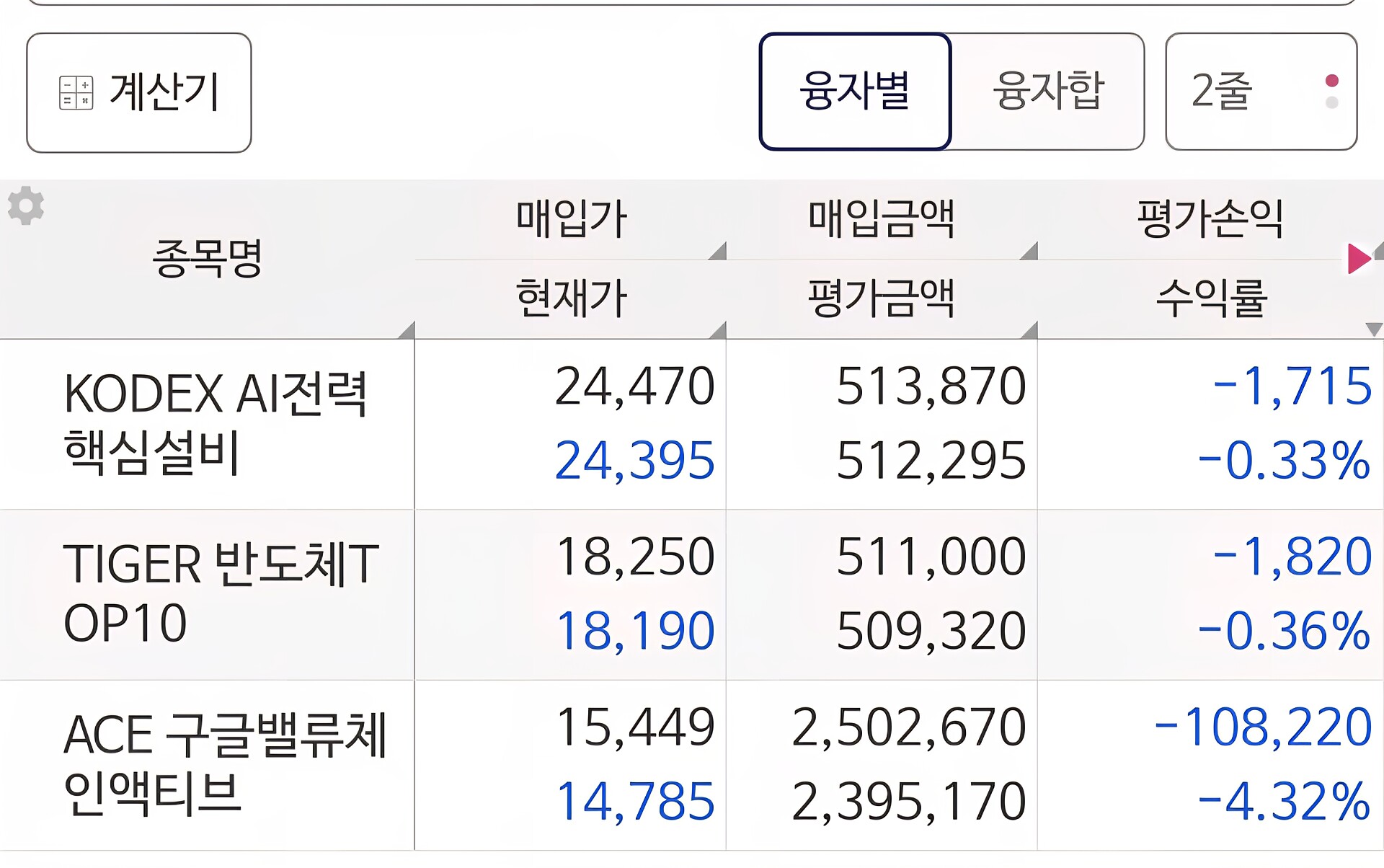Sort by the 평가금액 column header
The image size is (1384, 868).
[881, 298]
